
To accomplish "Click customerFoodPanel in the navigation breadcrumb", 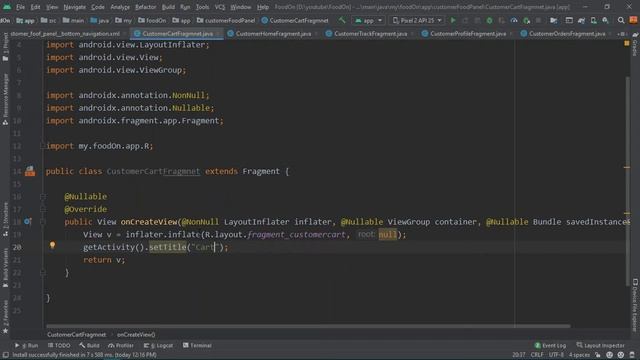I will [226, 20].
